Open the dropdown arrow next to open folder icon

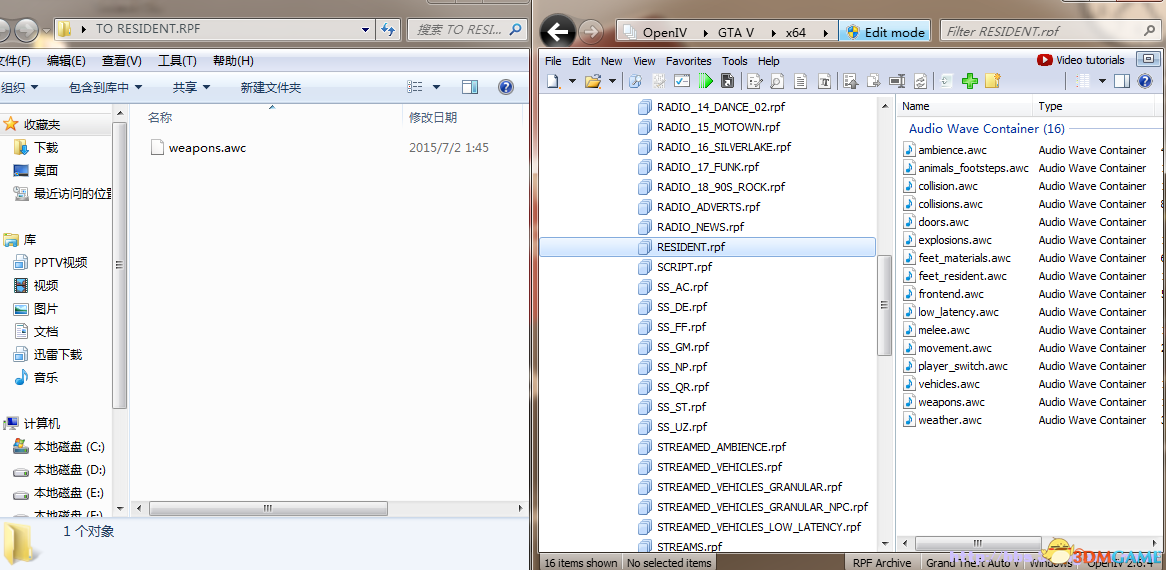point(613,81)
